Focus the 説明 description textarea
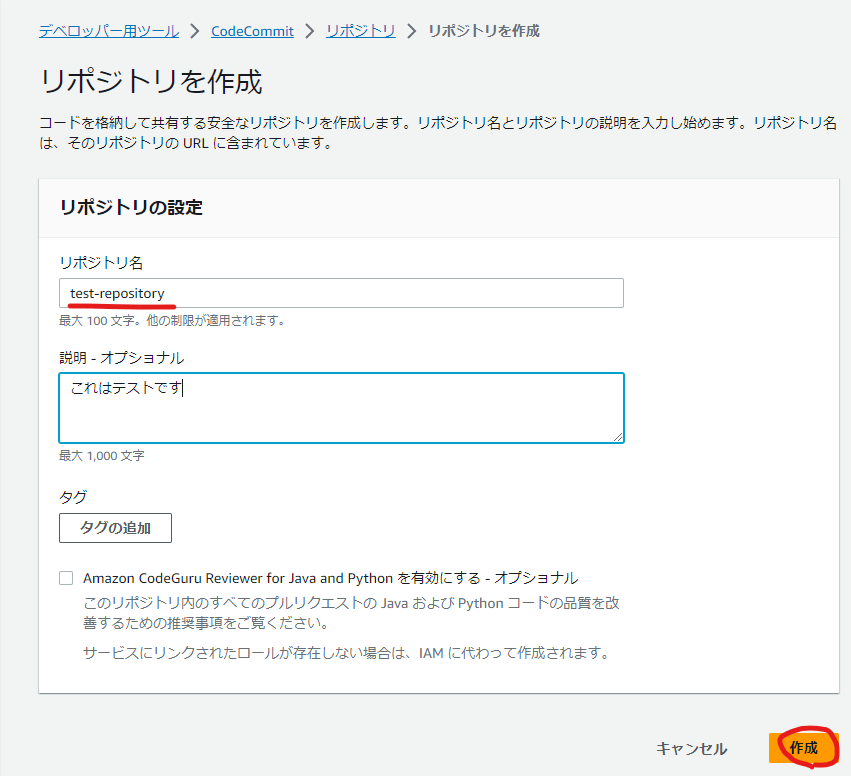This screenshot has width=851, height=776. pyautogui.click(x=341, y=408)
